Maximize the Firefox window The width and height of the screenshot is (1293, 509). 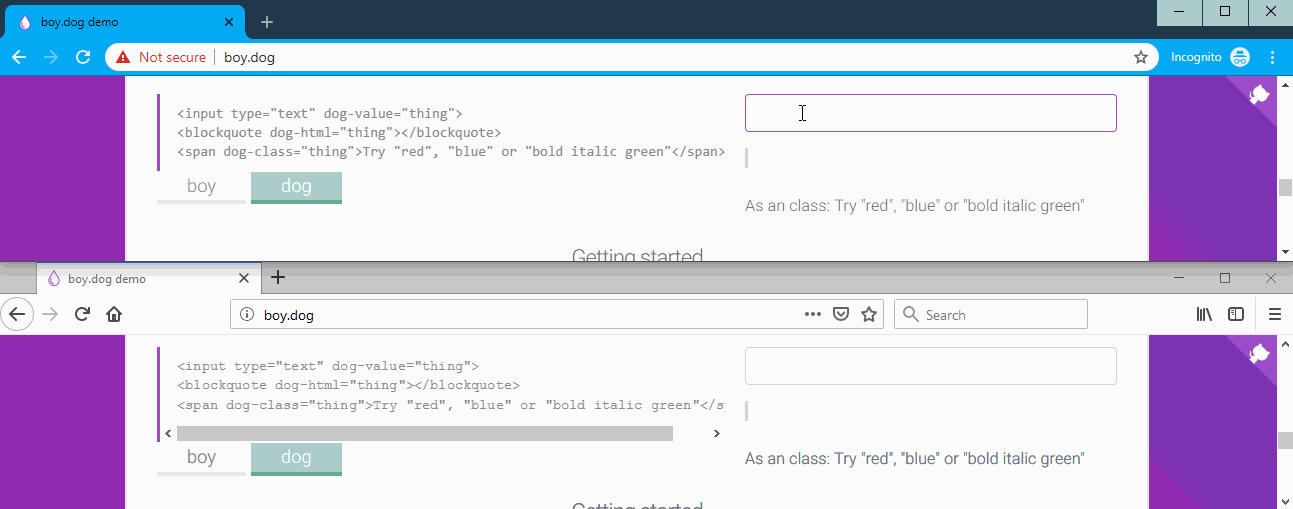tap(1225, 278)
